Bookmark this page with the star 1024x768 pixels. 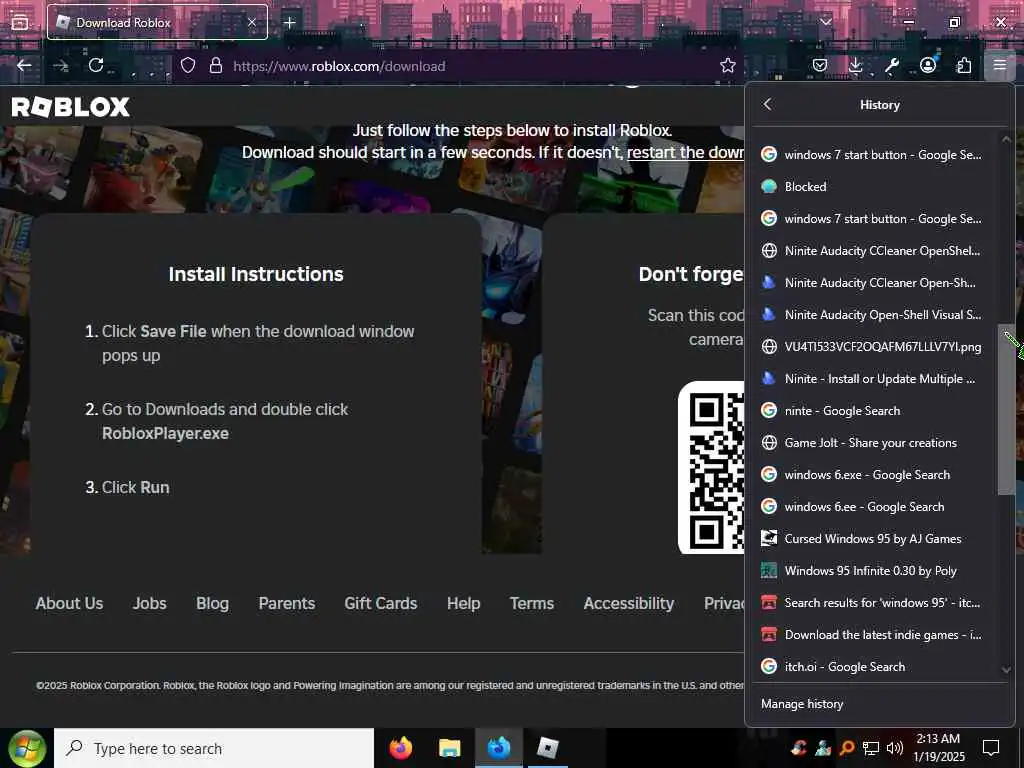pyautogui.click(x=728, y=65)
